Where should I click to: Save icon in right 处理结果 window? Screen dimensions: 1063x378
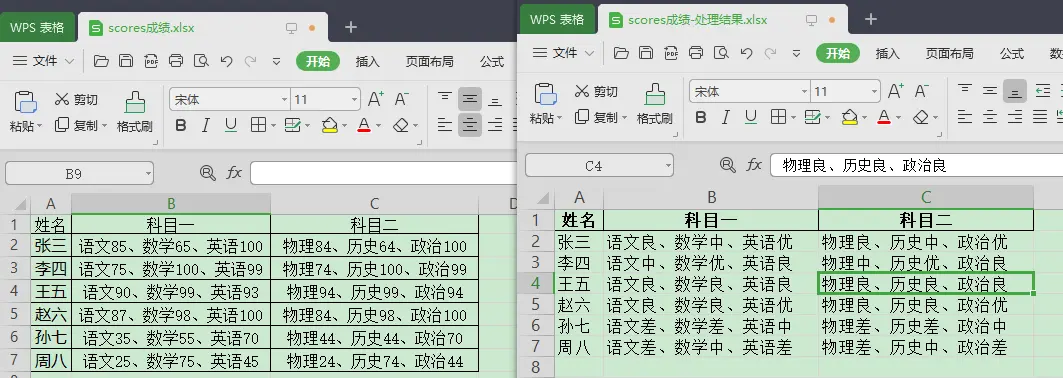[646, 53]
